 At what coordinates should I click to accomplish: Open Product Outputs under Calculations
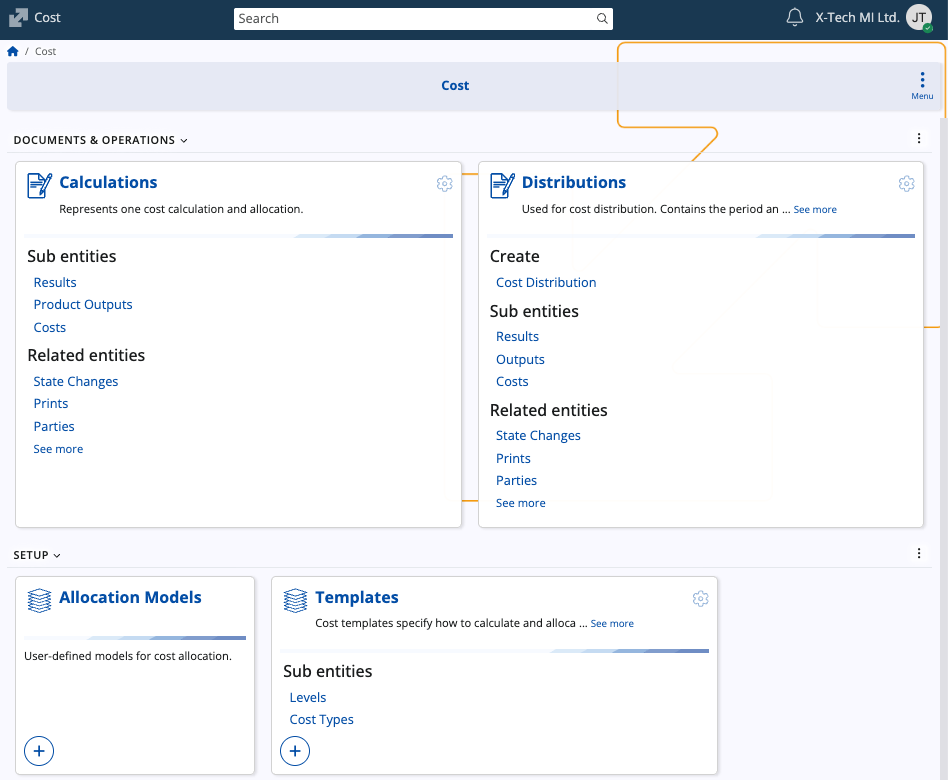tap(83, 305)
